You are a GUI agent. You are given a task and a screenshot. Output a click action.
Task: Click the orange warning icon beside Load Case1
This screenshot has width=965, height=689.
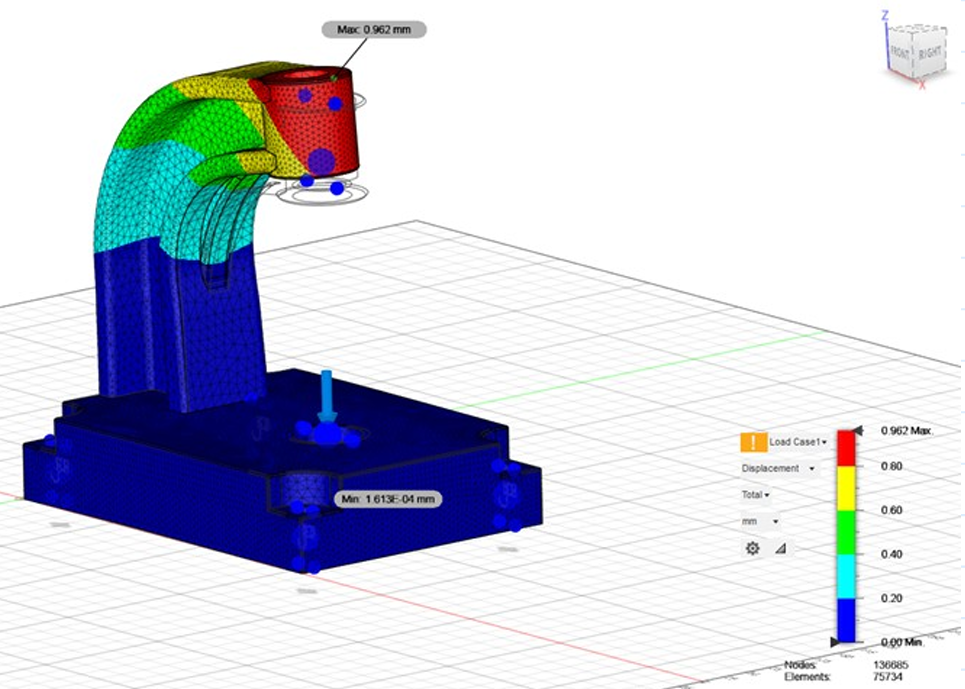click(x=753, y=442)
